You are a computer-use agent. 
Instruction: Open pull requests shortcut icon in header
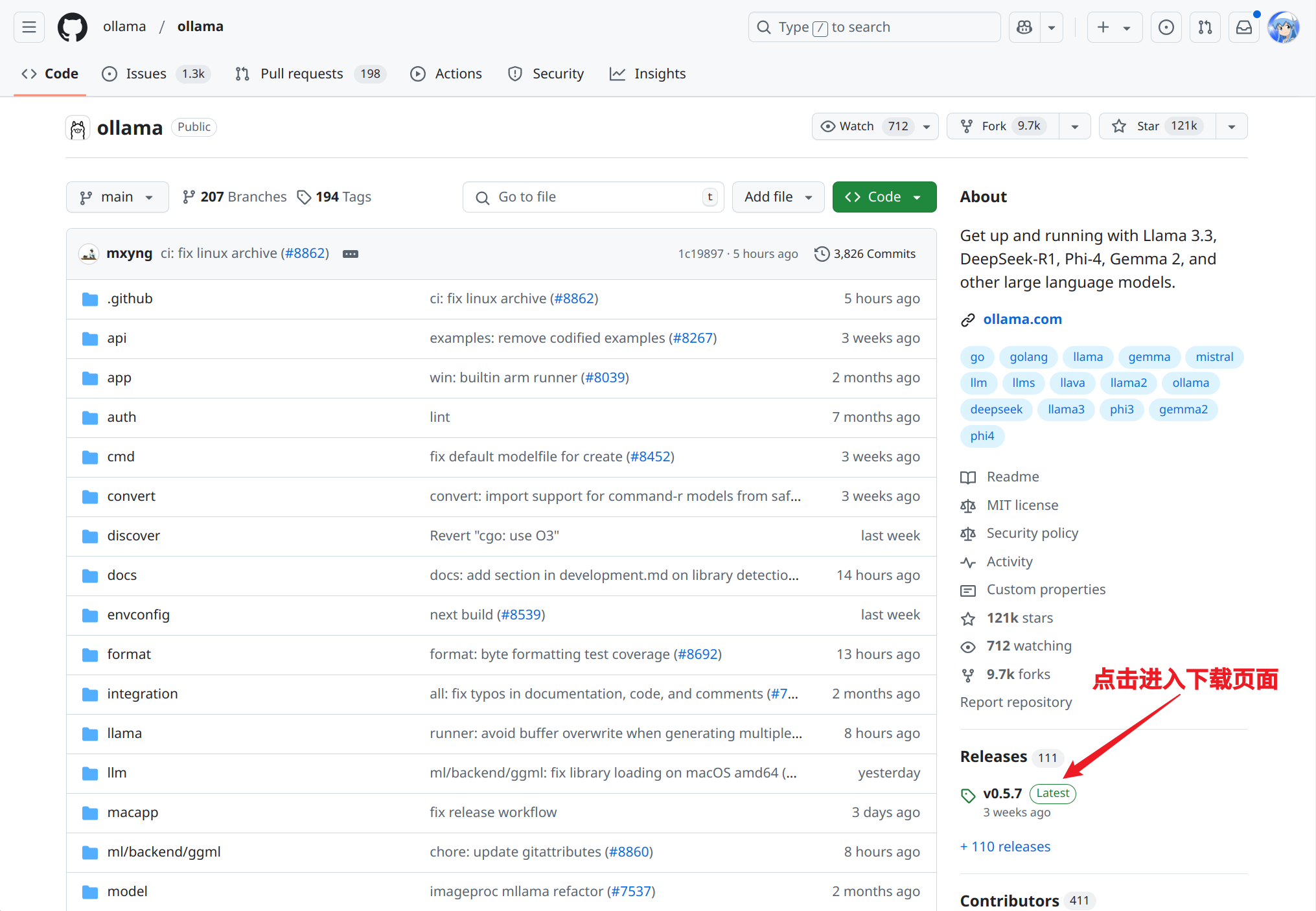pyautogui.click(x=1205, y=27)
